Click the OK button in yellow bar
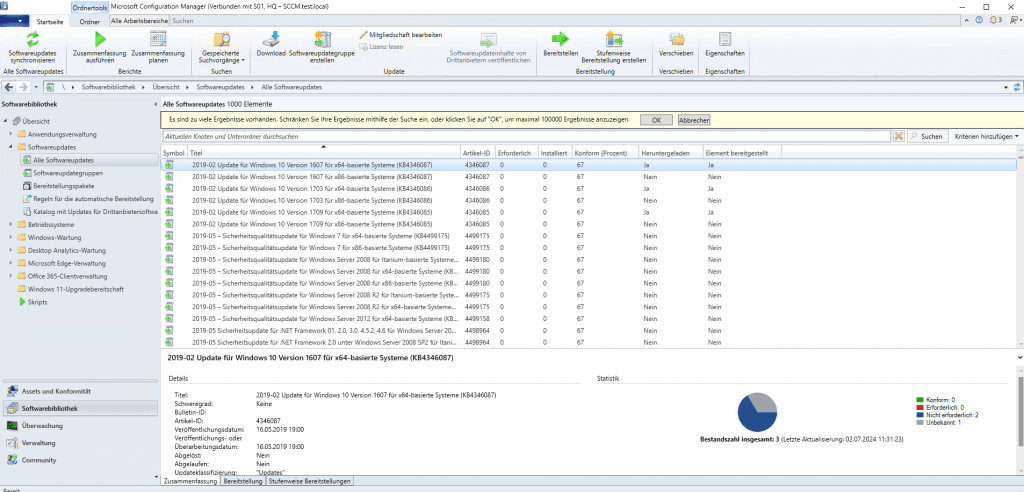 click(x=655, y=120)
